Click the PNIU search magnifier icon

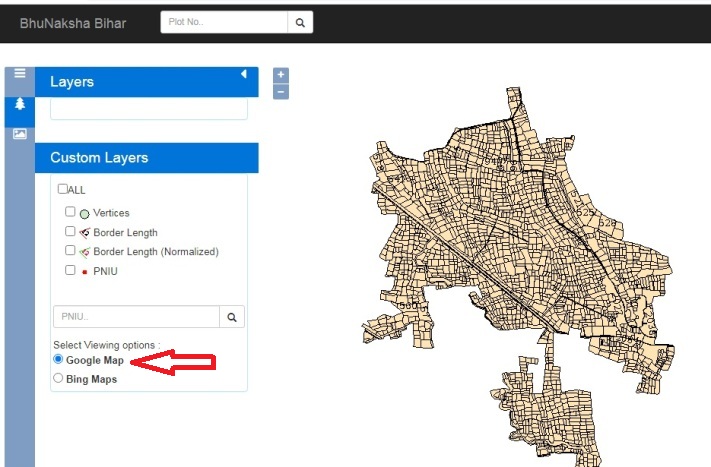tap(232, 317)
